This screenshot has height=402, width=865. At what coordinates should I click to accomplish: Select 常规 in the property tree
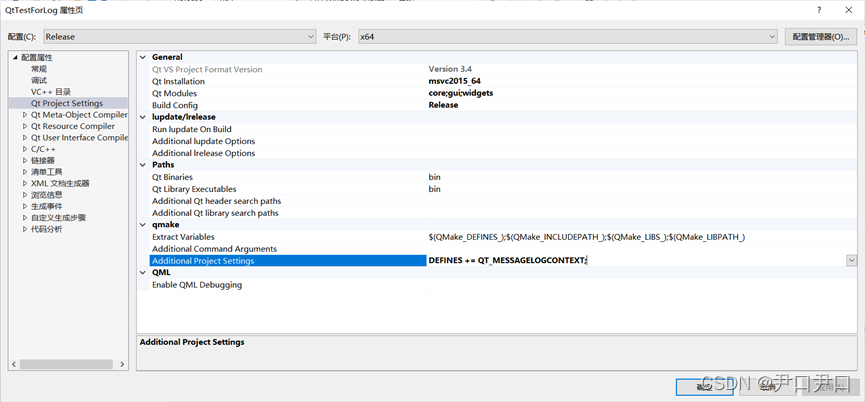point(39,69)
